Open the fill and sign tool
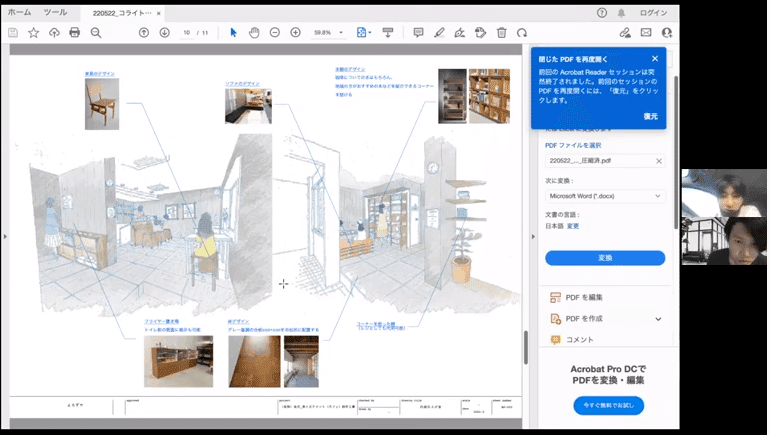 click(x=460, y=33)
